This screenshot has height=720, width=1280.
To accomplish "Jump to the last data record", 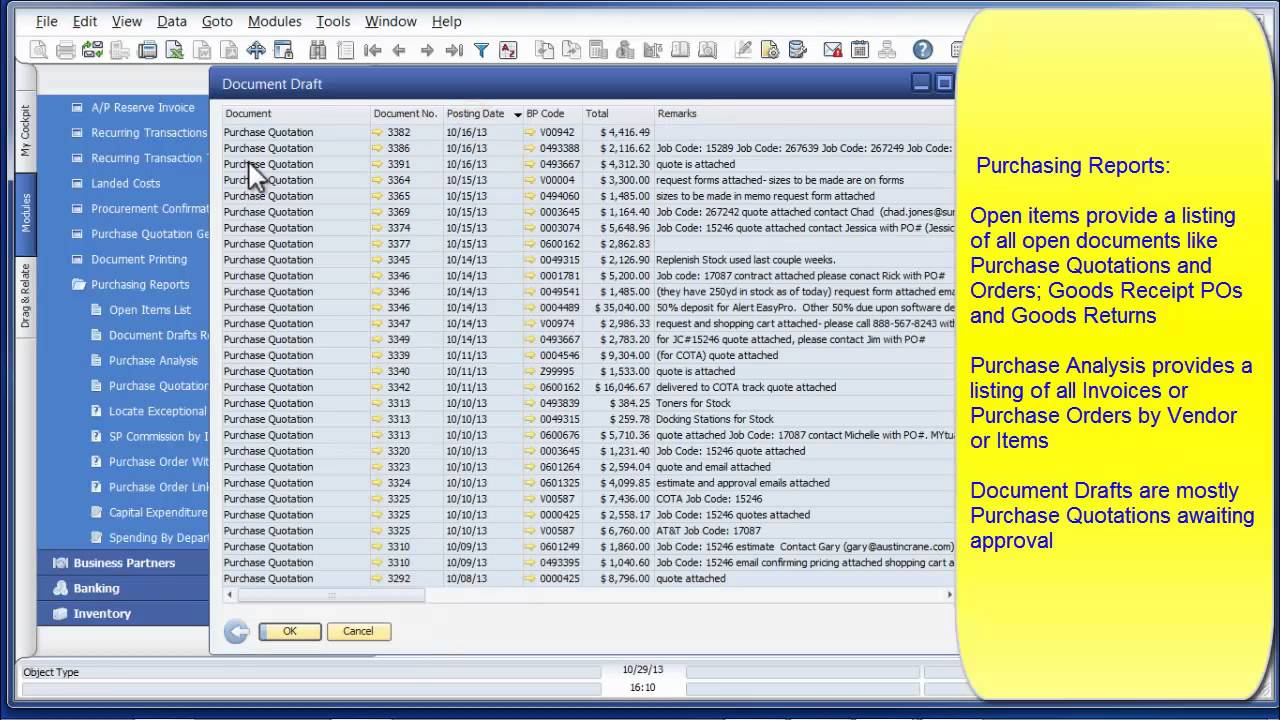I will pos(454,50).
